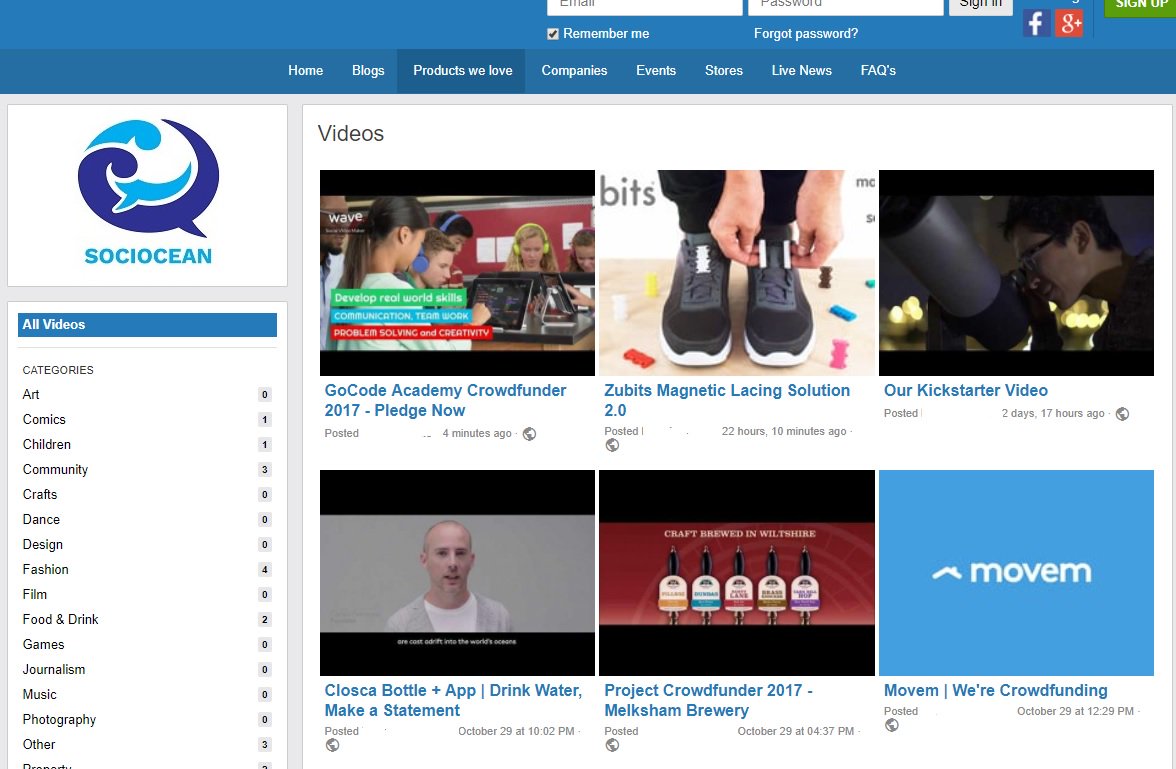Open the Events menu item
Image resolution: width=1176 pixels, height=769 pixels.
point(656,71)
